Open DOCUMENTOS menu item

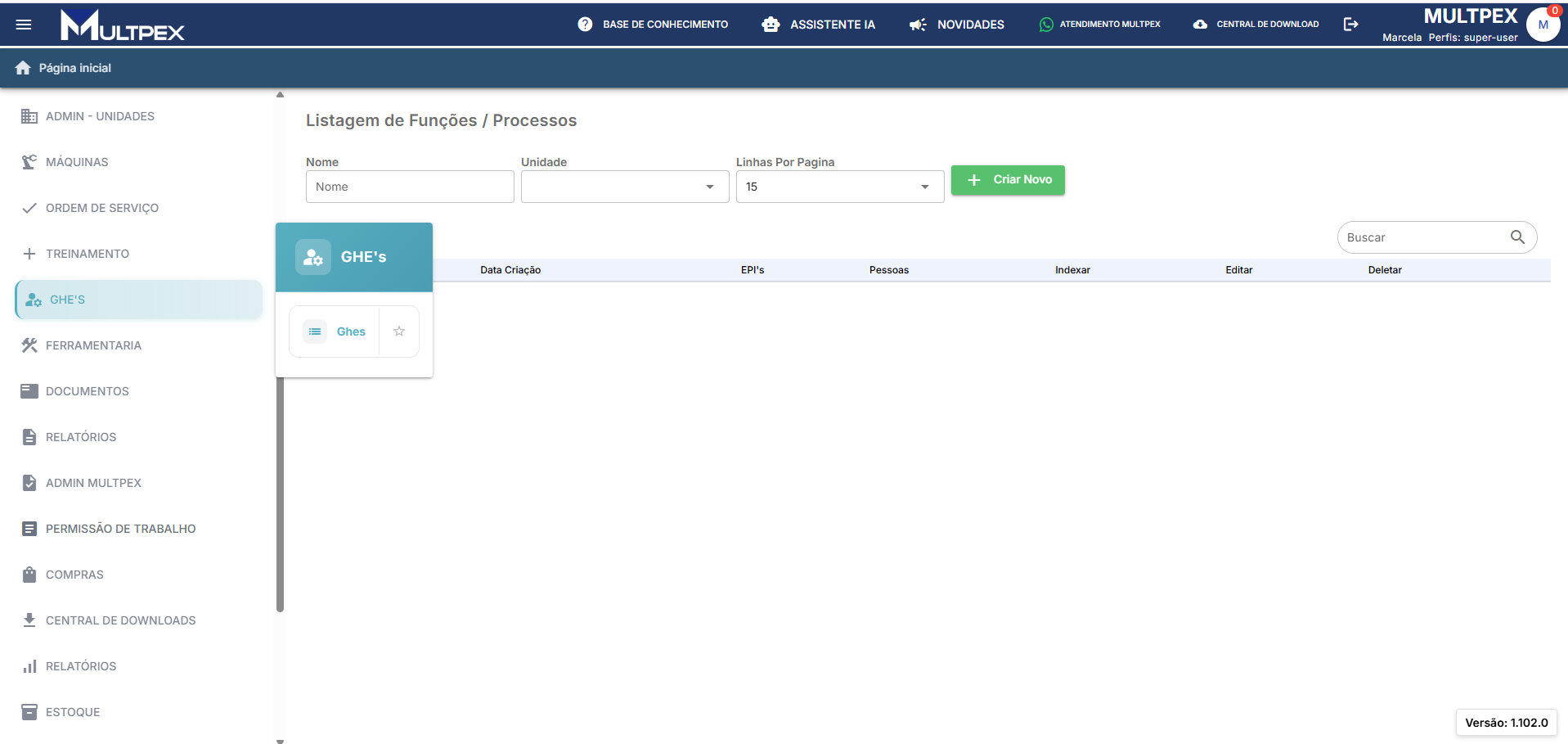(139, 391)
